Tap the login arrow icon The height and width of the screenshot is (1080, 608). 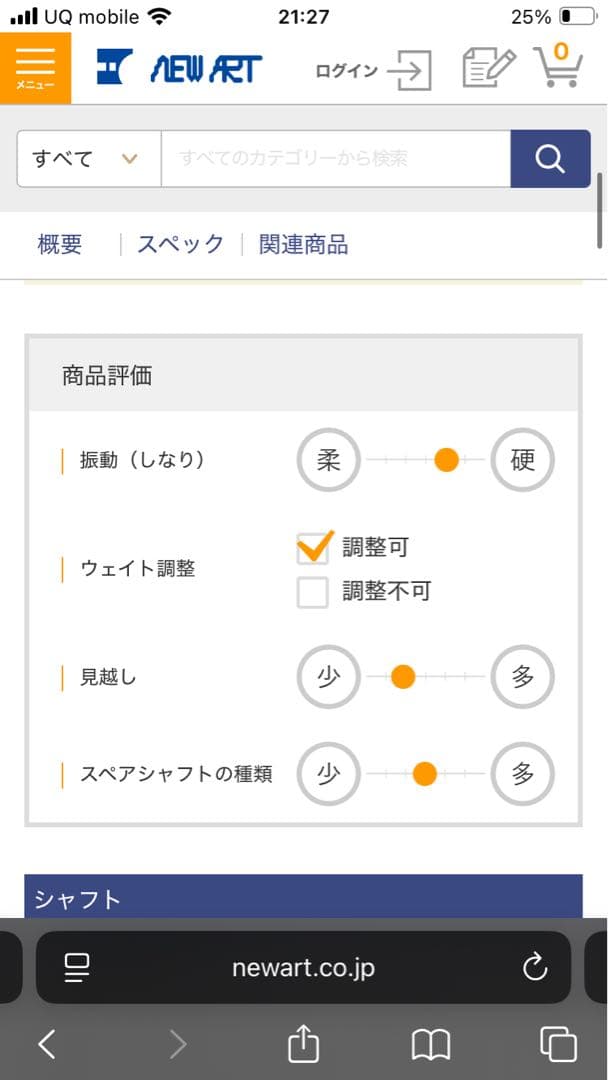pos(409,70)
